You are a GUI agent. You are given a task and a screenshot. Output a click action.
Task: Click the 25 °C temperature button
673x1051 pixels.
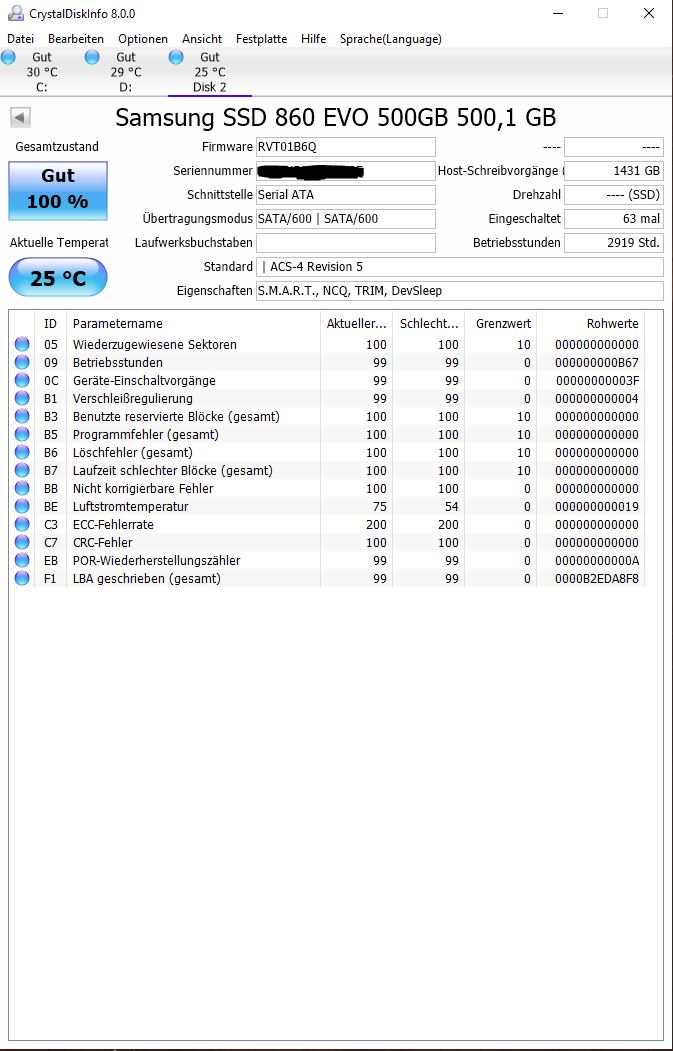point(58,277)
